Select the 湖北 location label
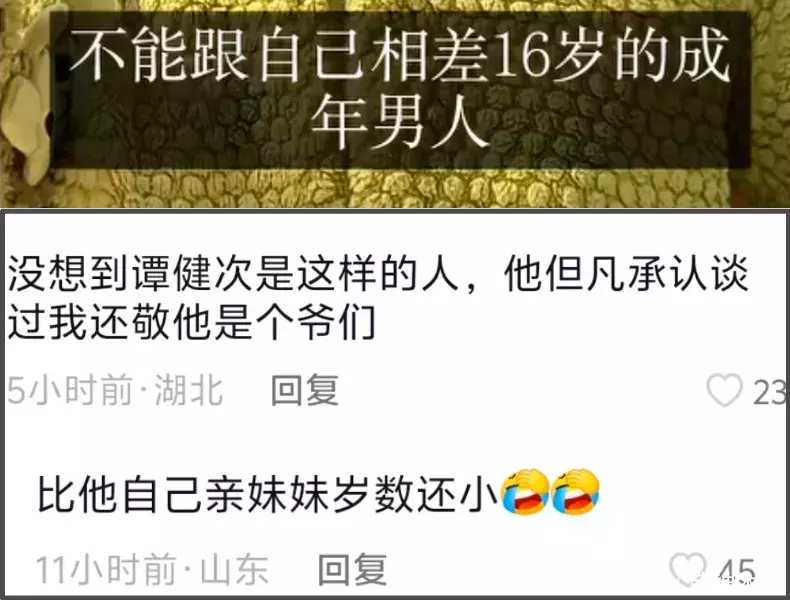 tap(189, 390)
